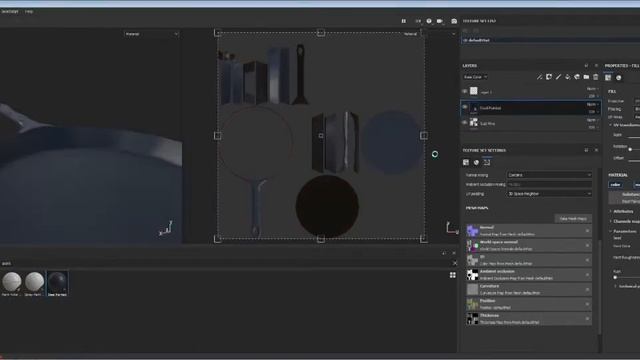Switch shelf to grid view icon

coord(453,275)
